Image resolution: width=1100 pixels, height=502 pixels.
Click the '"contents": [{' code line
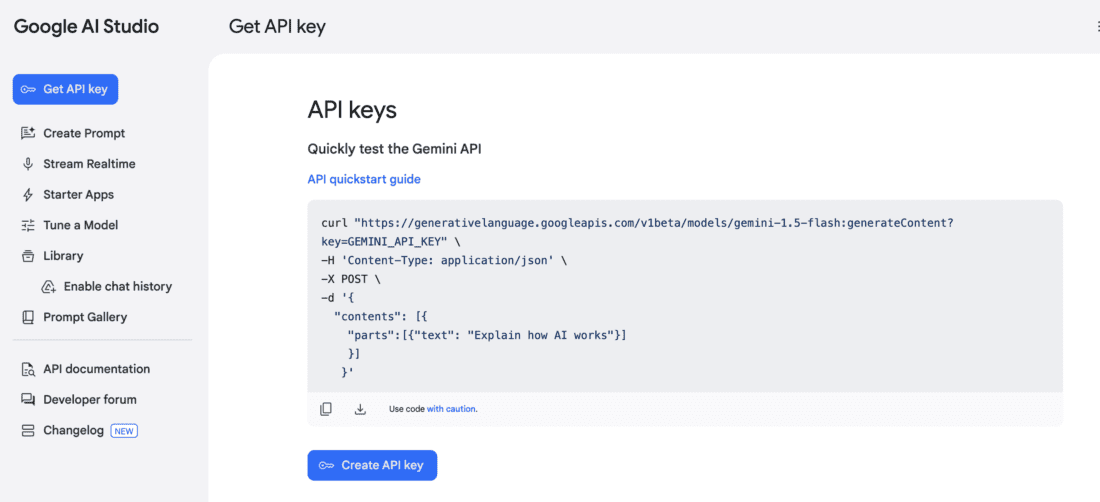383,317
